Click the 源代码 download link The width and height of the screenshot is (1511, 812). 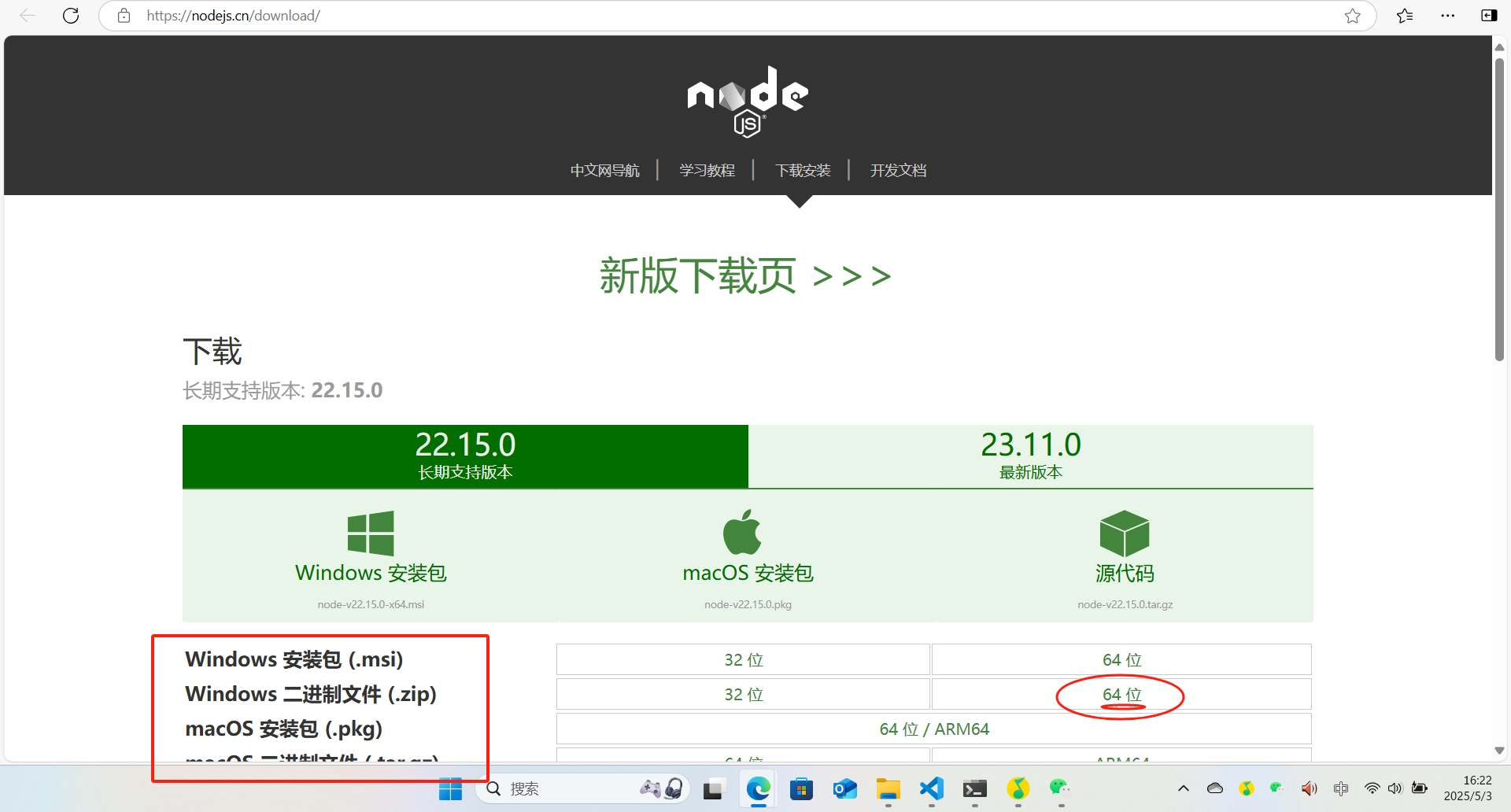[x=1125, y=573]
